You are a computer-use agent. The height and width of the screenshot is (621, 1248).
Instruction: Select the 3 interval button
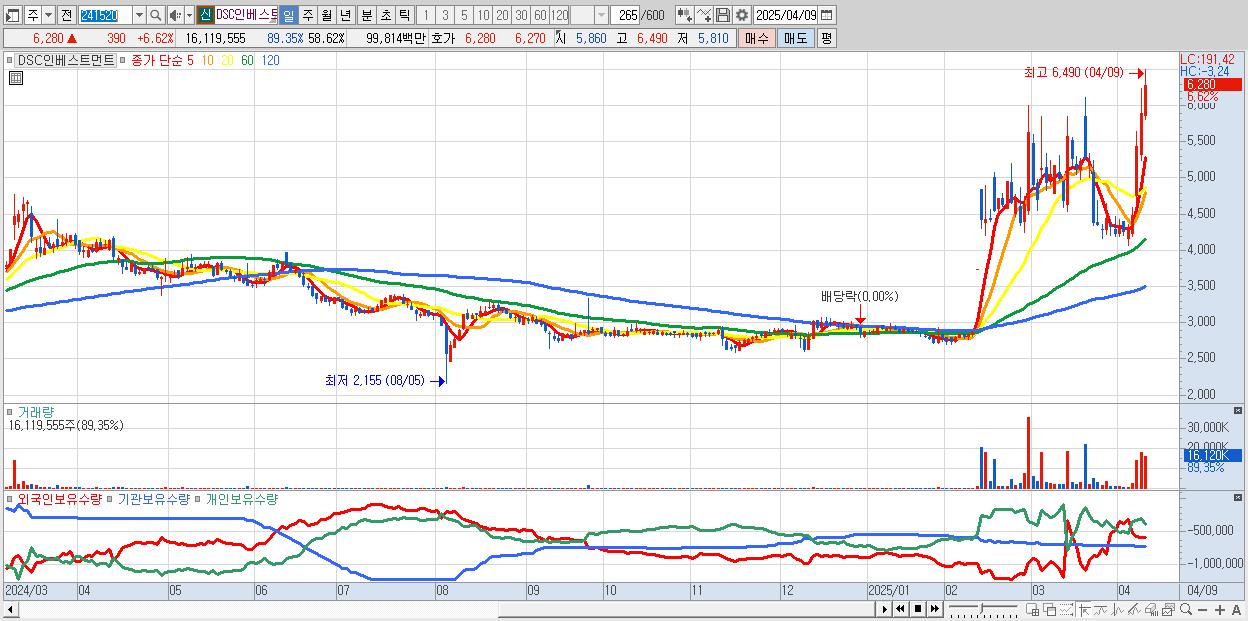[x=445, y=15]
